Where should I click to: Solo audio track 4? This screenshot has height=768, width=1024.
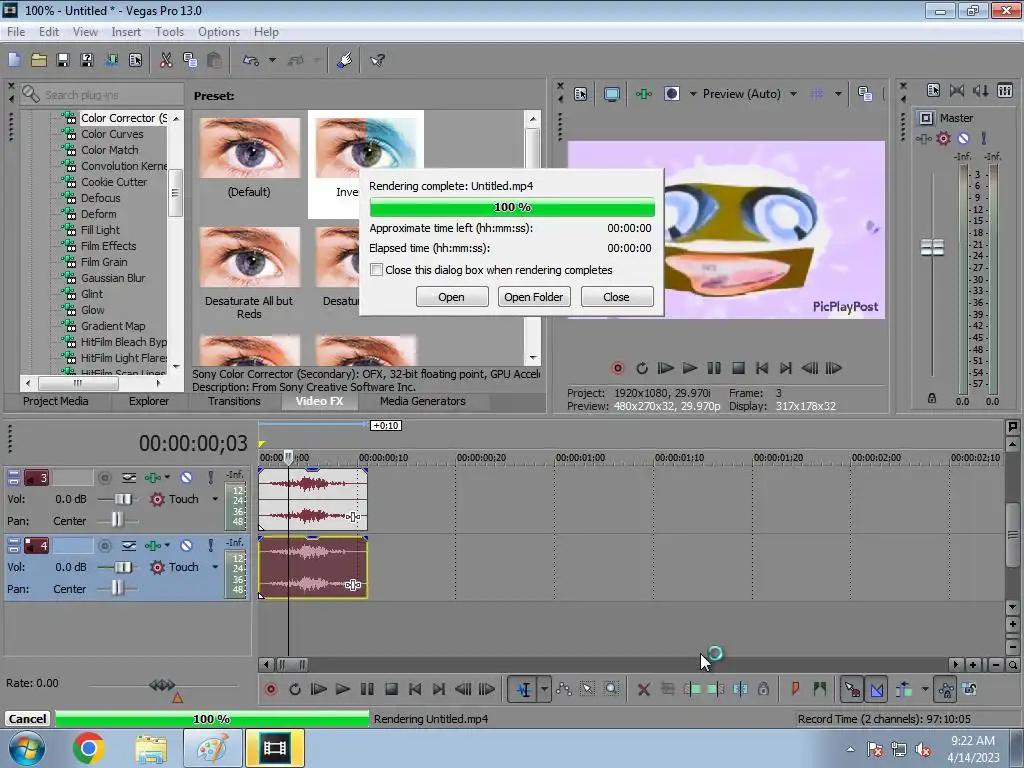click(x=210, y=545)
